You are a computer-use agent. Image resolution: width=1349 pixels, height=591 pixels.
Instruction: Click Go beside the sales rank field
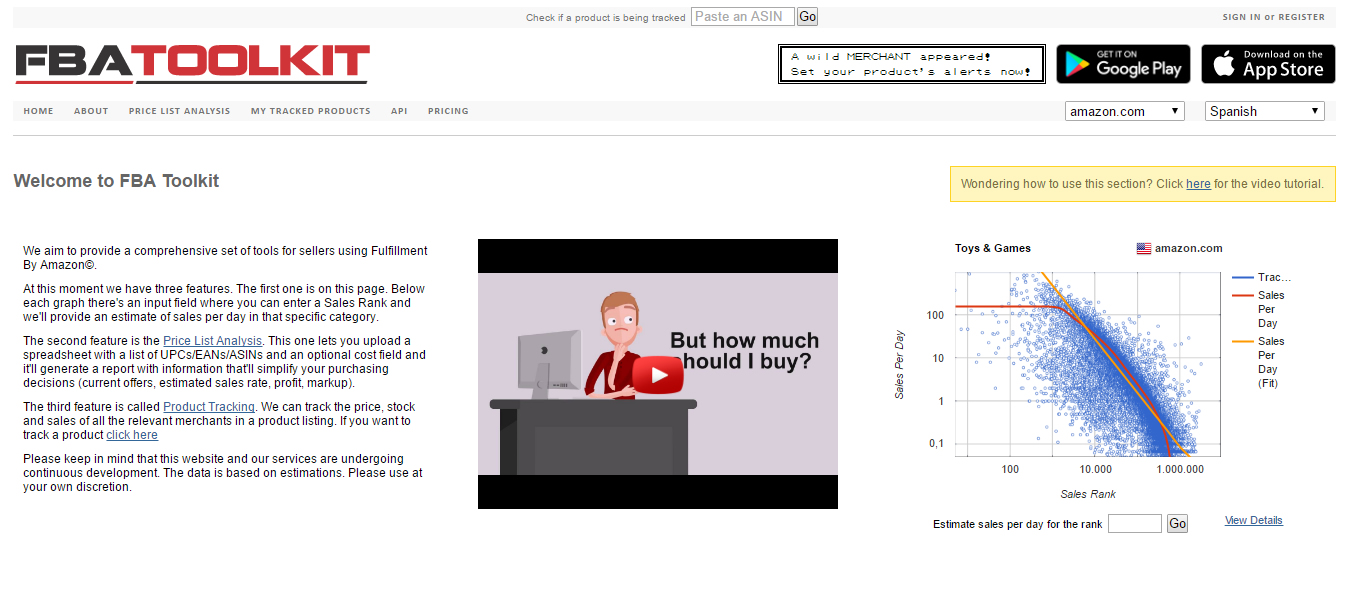click(1177, 524)
